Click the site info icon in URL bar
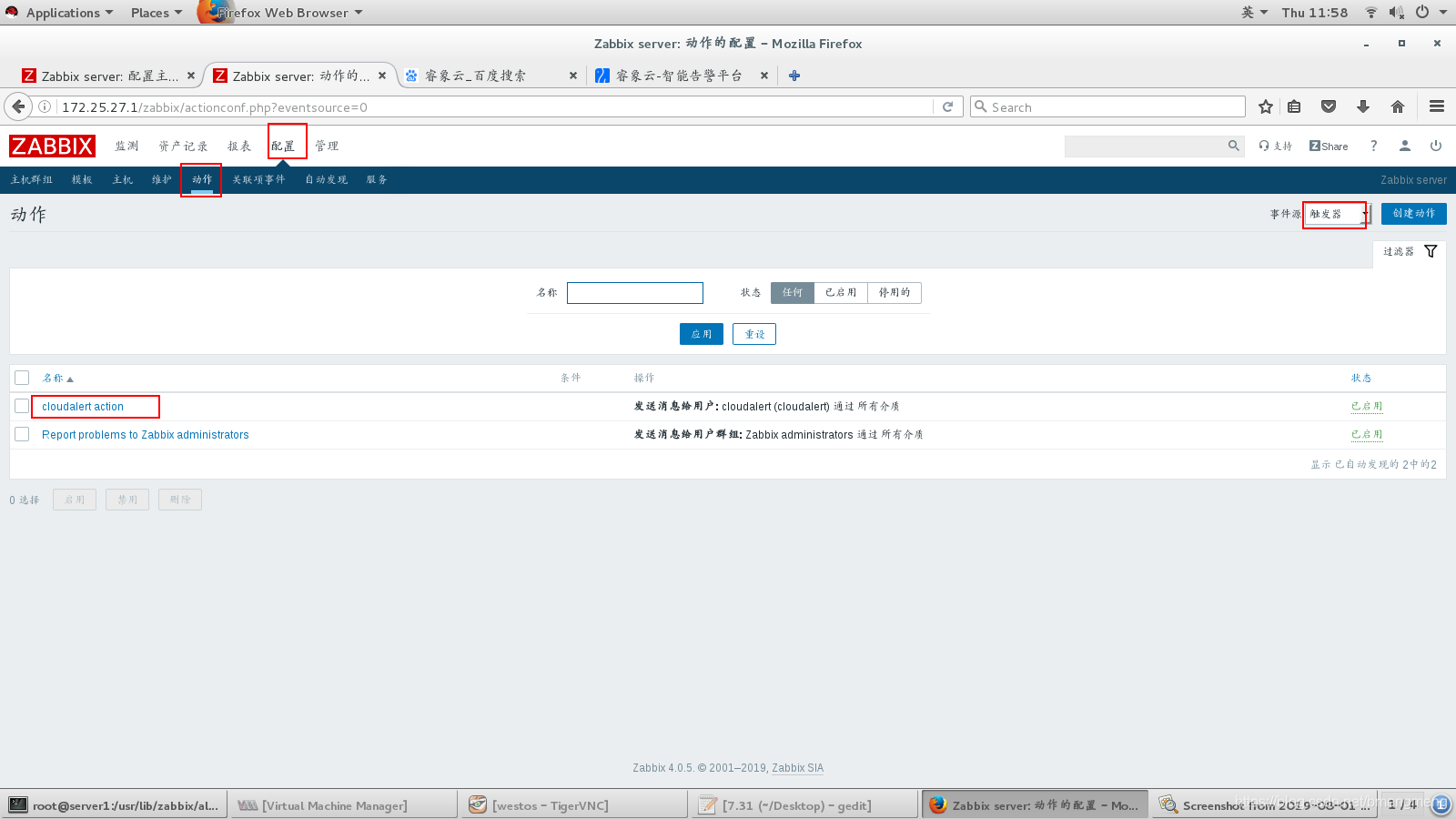 pos(45,106)
